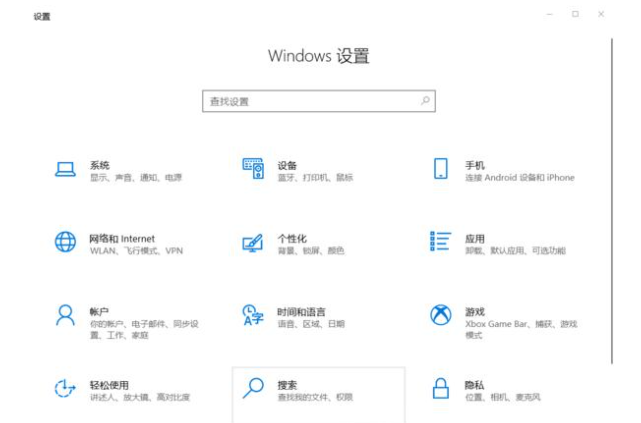This screenshot has height=423, width=641.
Task: Open the 轻松使用 accessibility icon
Action: pyautogui.click(x=65, y=389)
